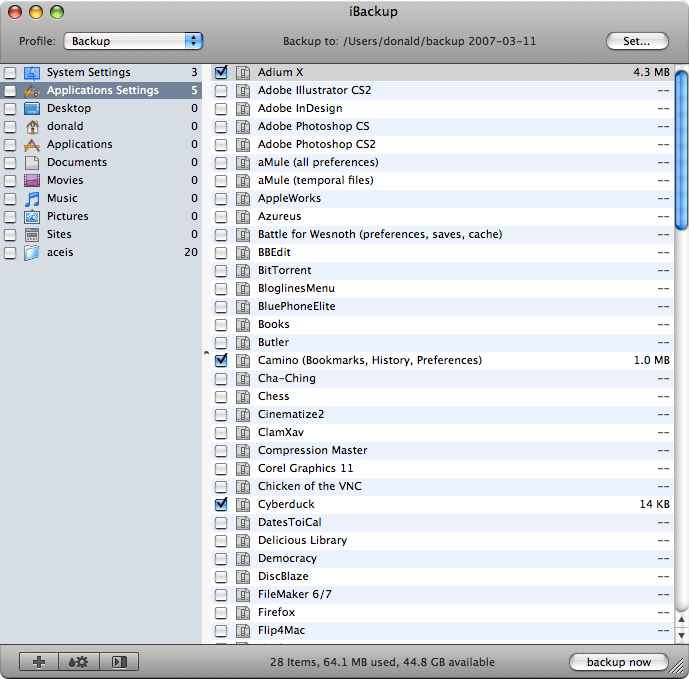Click the show panel toolbar icon
689x679 pixels.
(119, 661)
